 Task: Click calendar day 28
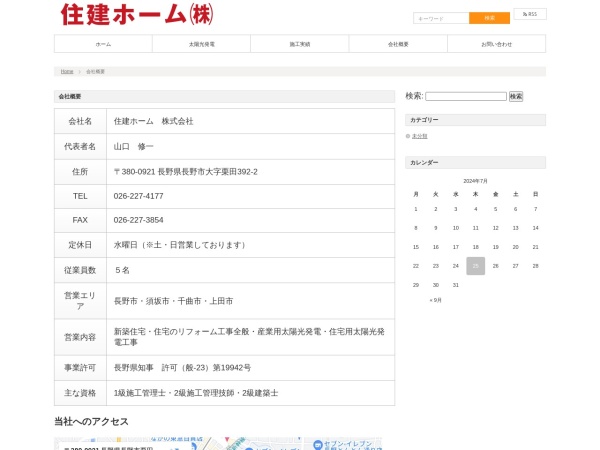pos(535,266)
